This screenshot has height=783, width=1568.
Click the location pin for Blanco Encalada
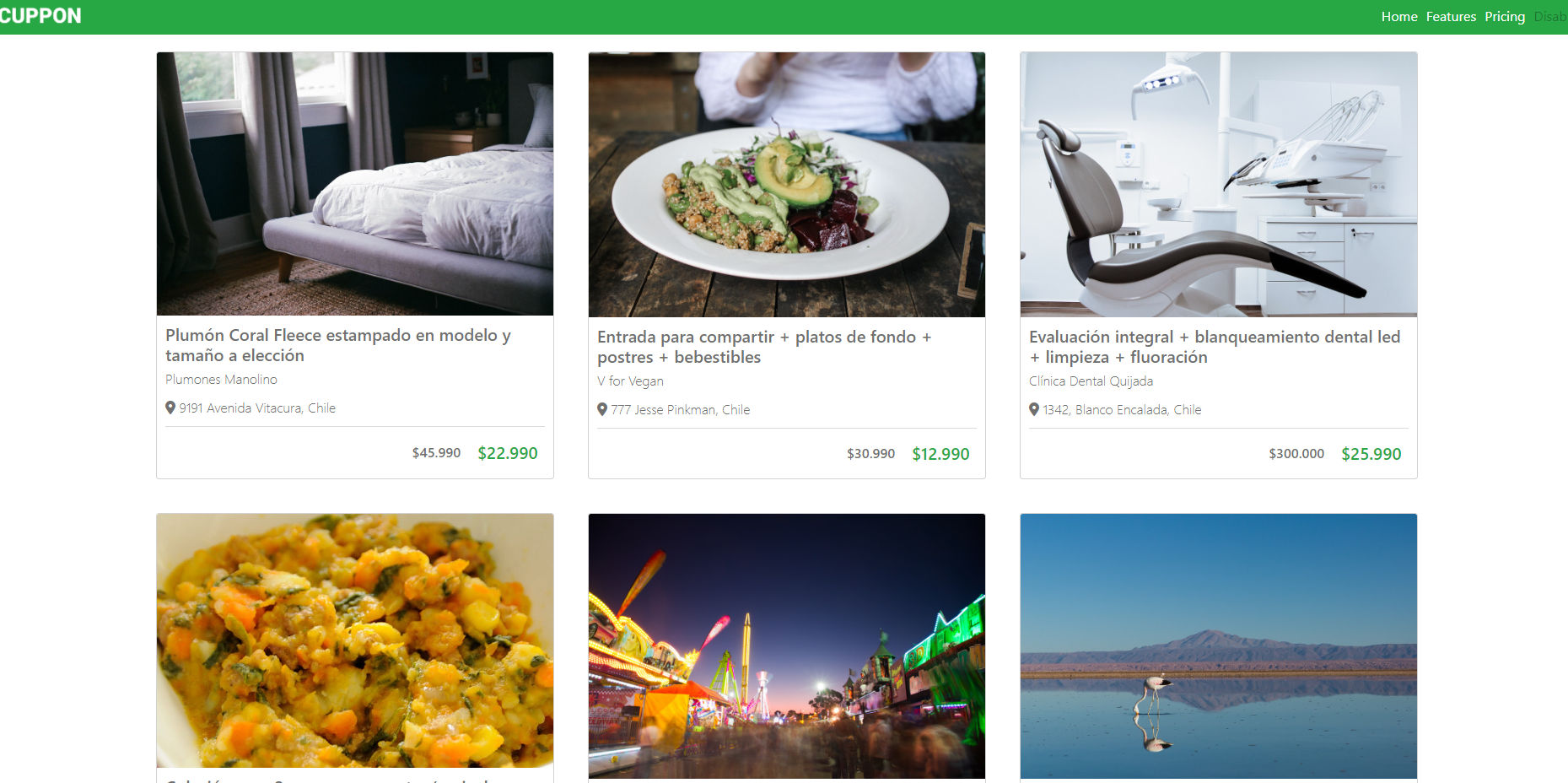(x=1034, y=409)
